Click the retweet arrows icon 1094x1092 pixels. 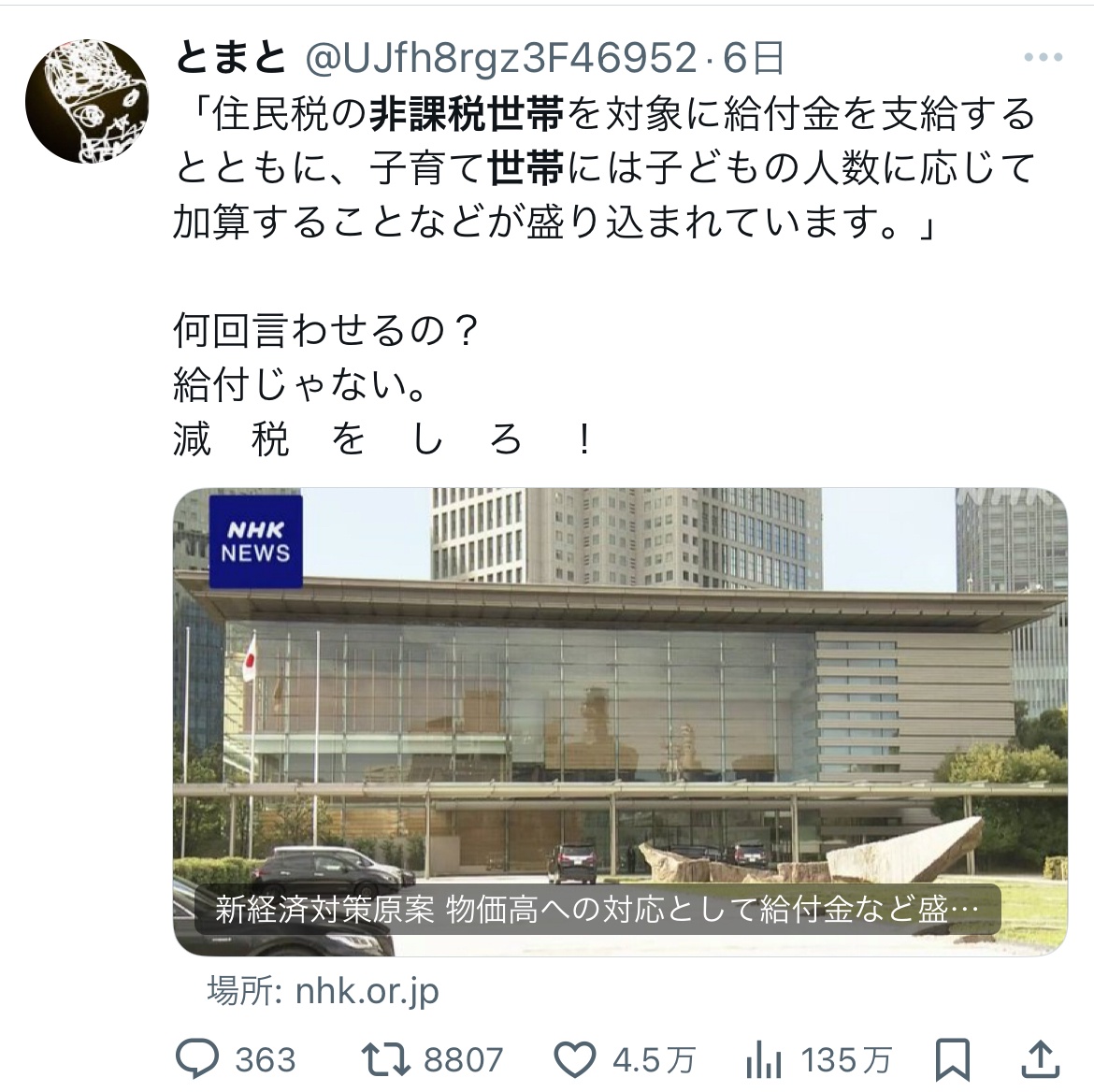386,1059
